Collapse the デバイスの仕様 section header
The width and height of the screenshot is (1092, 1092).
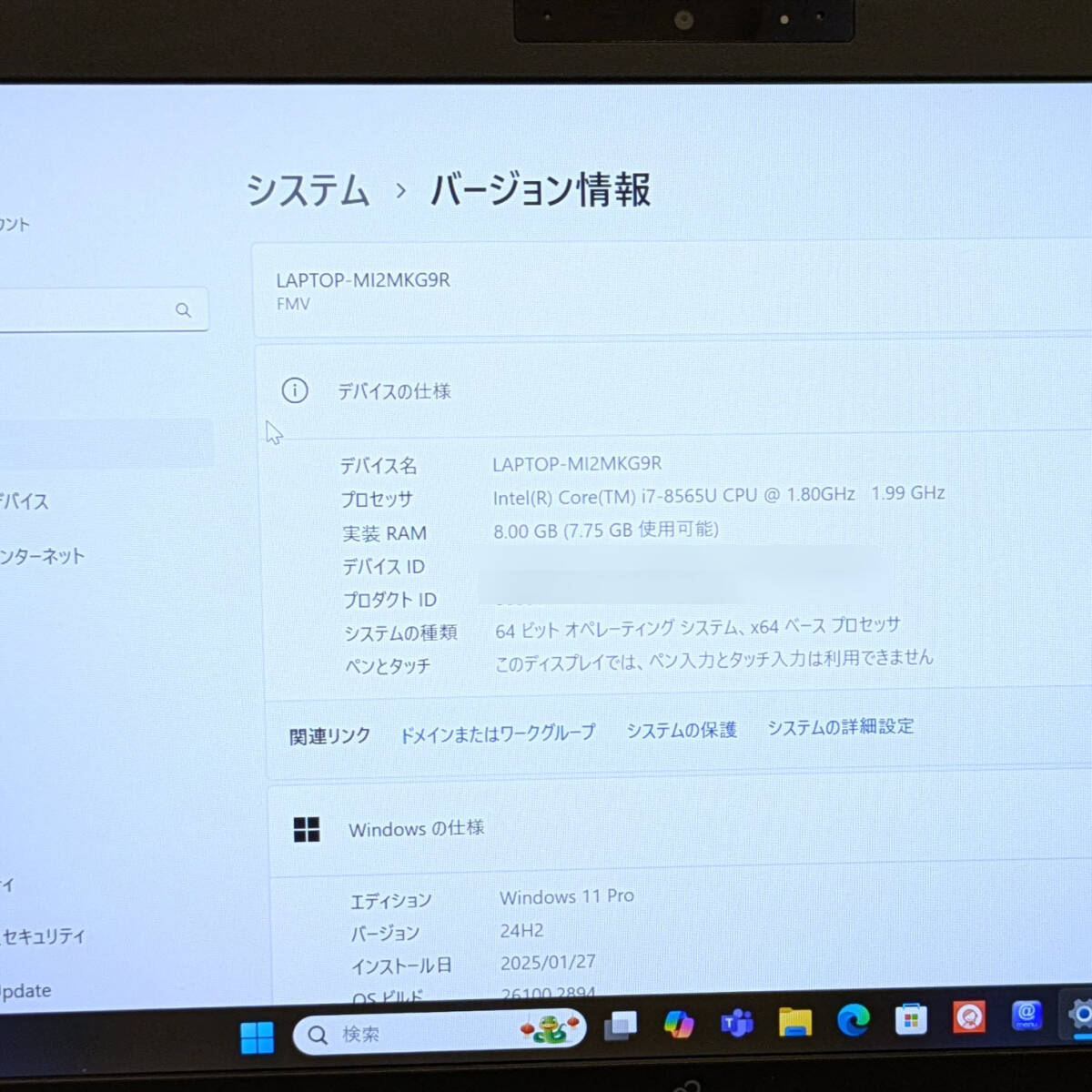[x=673, y=389]
